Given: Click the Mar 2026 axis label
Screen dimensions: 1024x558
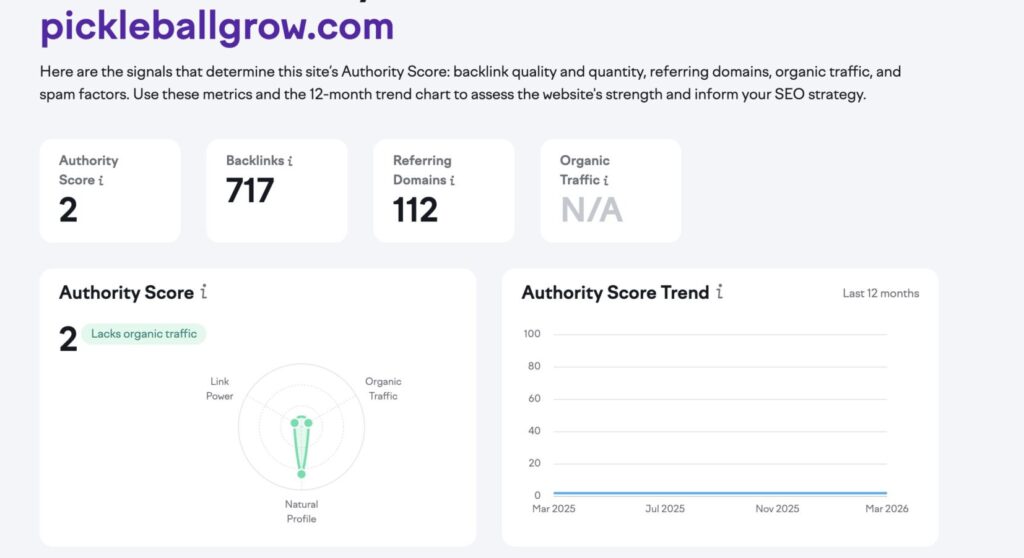Looking at the screenshot, I should tap(887, 509).
